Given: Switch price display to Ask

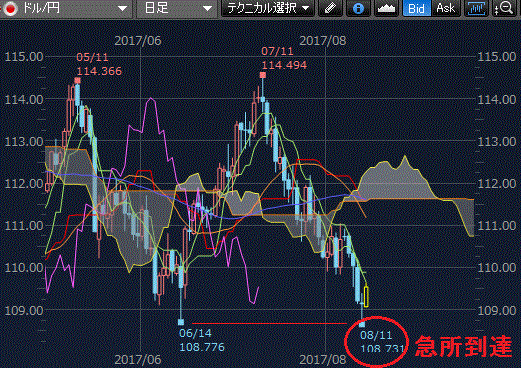Looking at the screenshot, I should point(446,8).
